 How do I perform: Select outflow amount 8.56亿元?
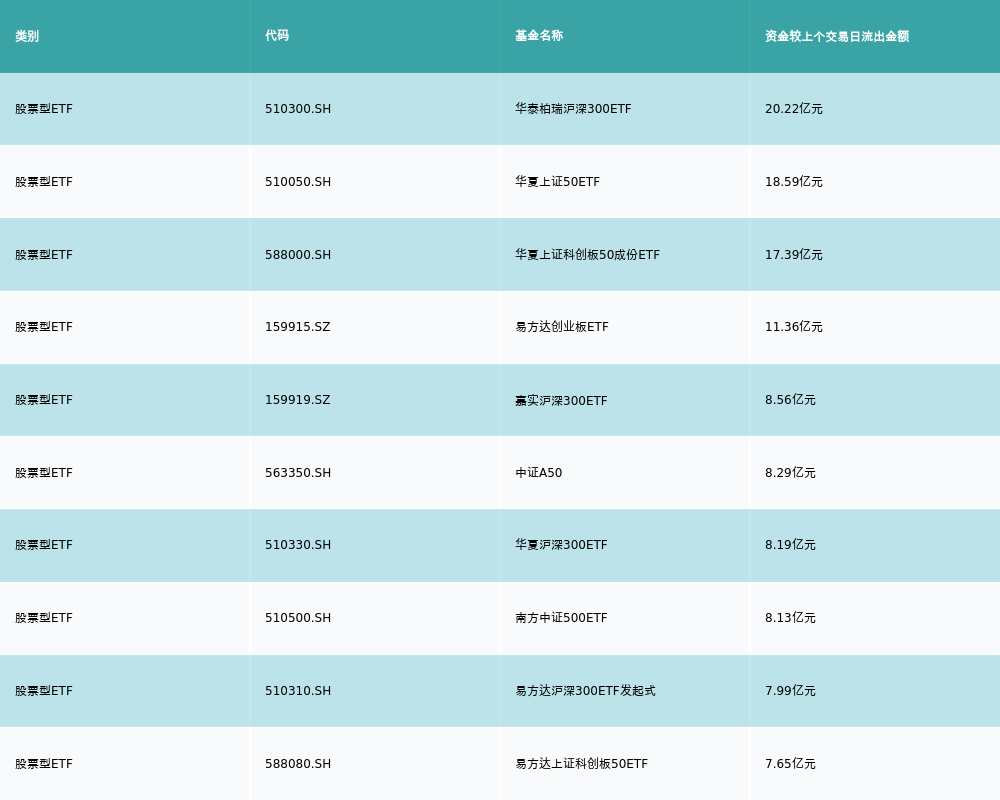click(x=790, y=400)
